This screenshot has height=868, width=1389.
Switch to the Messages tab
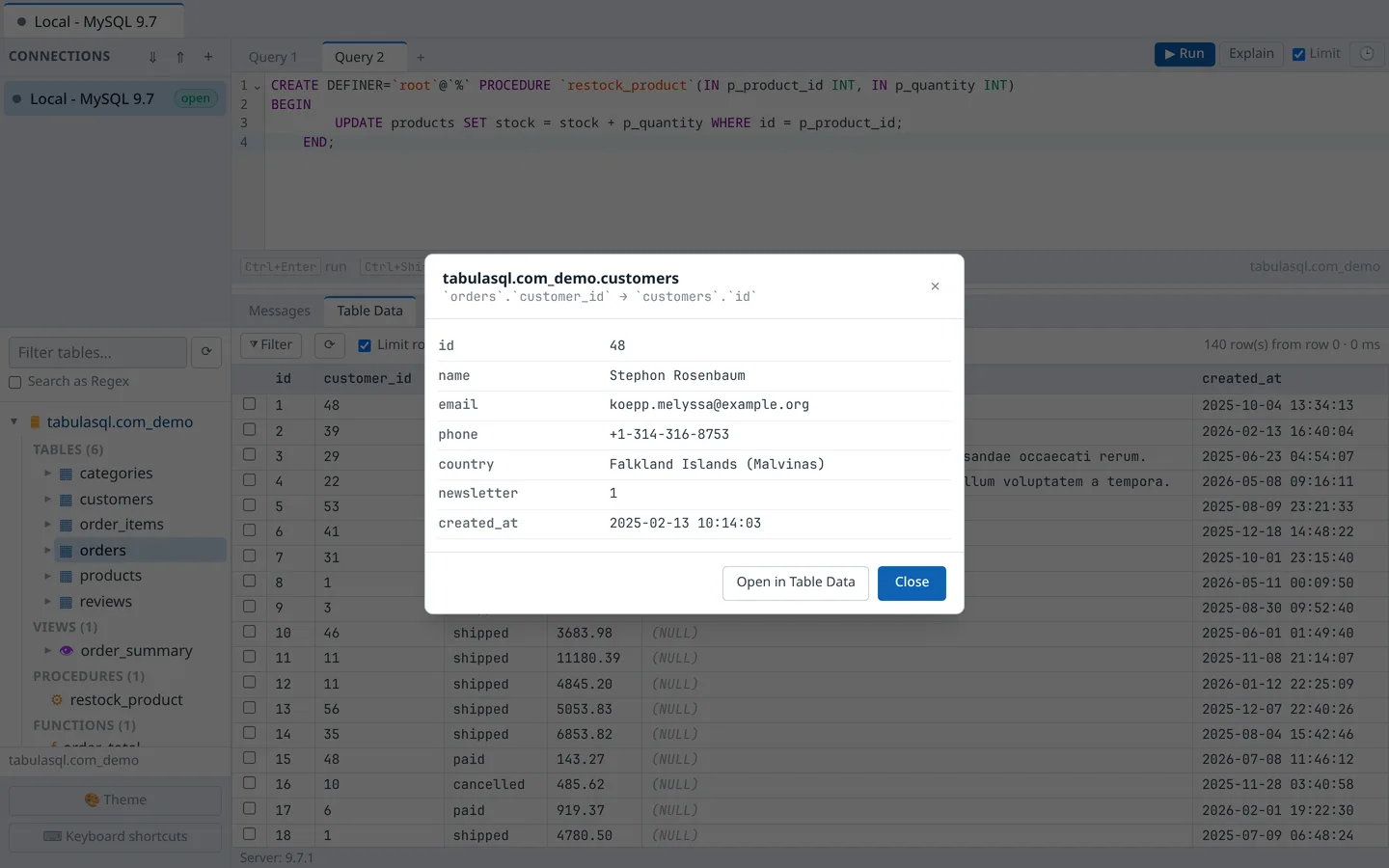coord(280,312)
